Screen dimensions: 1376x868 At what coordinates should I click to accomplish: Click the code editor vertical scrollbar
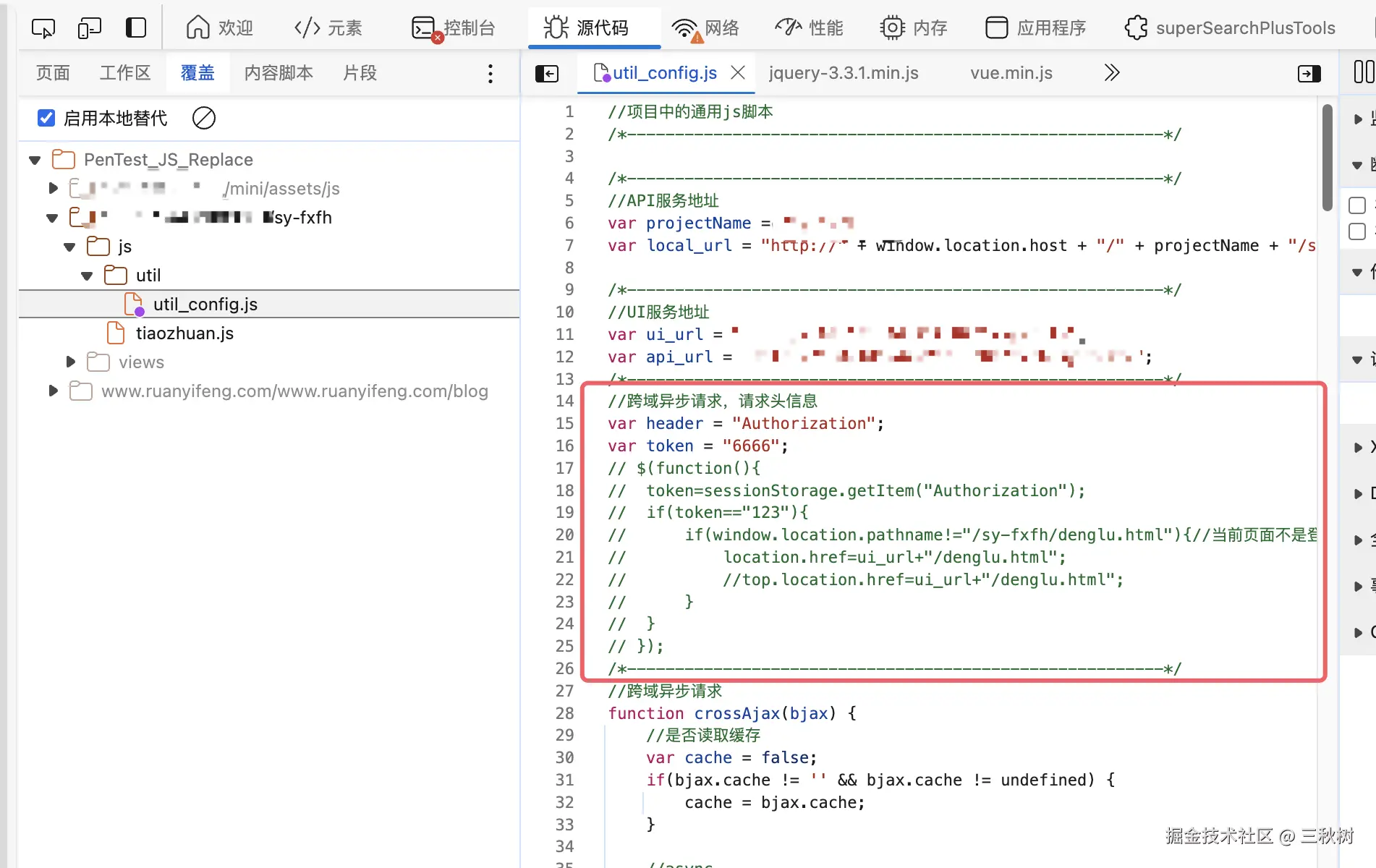tap(1327, 158)
